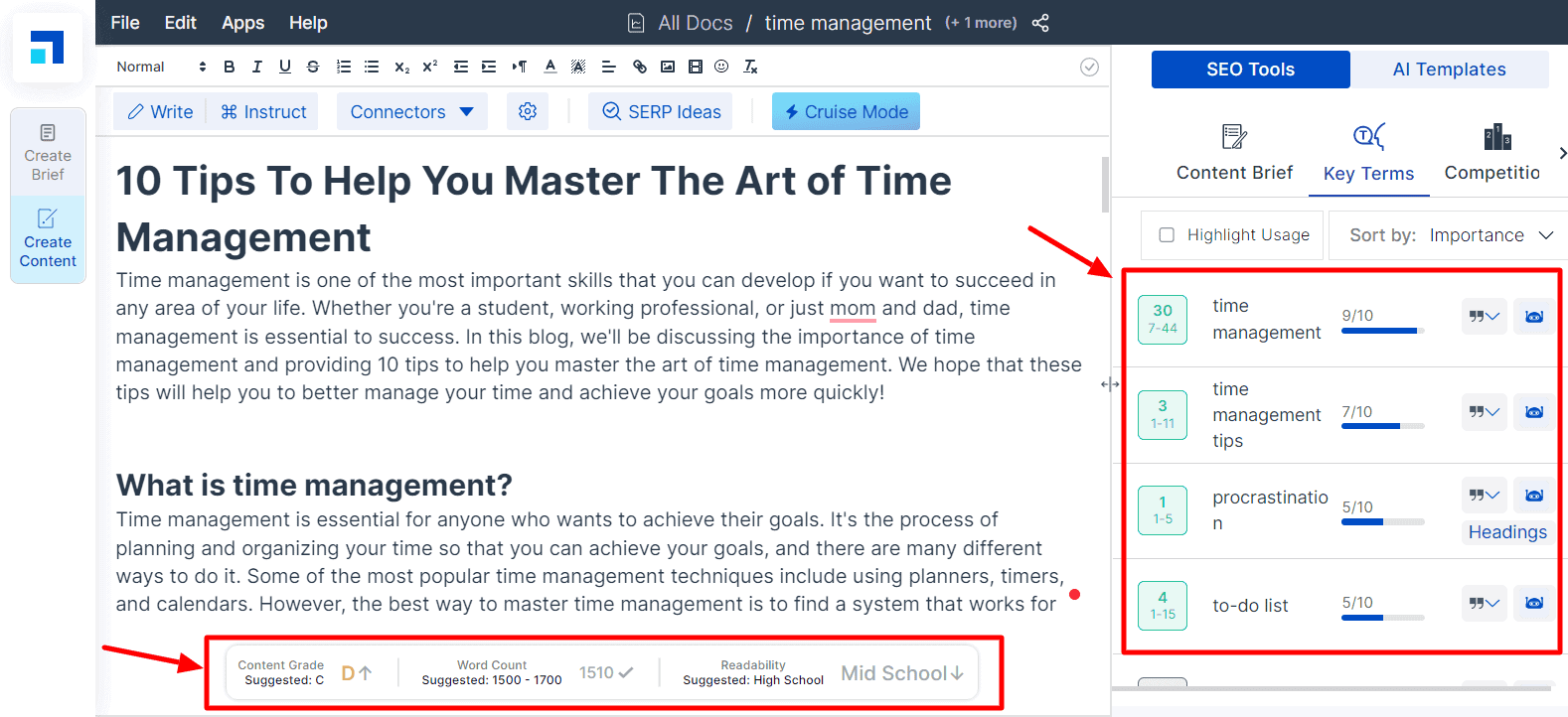Insert a numbered list
The width and height of the screenshot is (1568, 717).
[x=344, y=67]
